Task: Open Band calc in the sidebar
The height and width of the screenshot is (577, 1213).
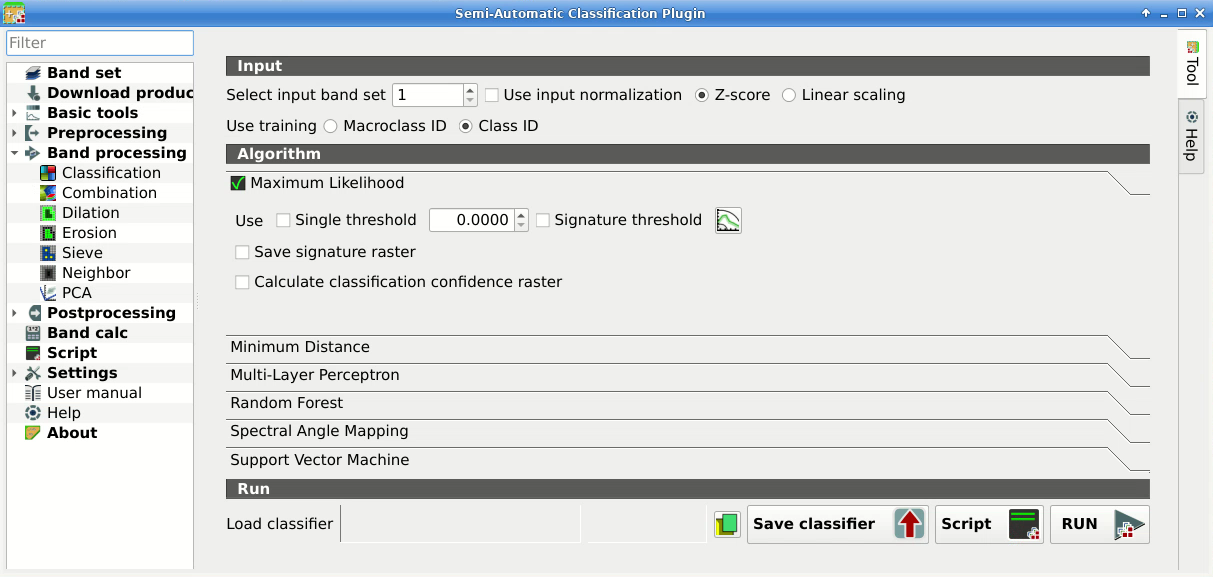Action: pyautogui.click(x=87, y=333)
